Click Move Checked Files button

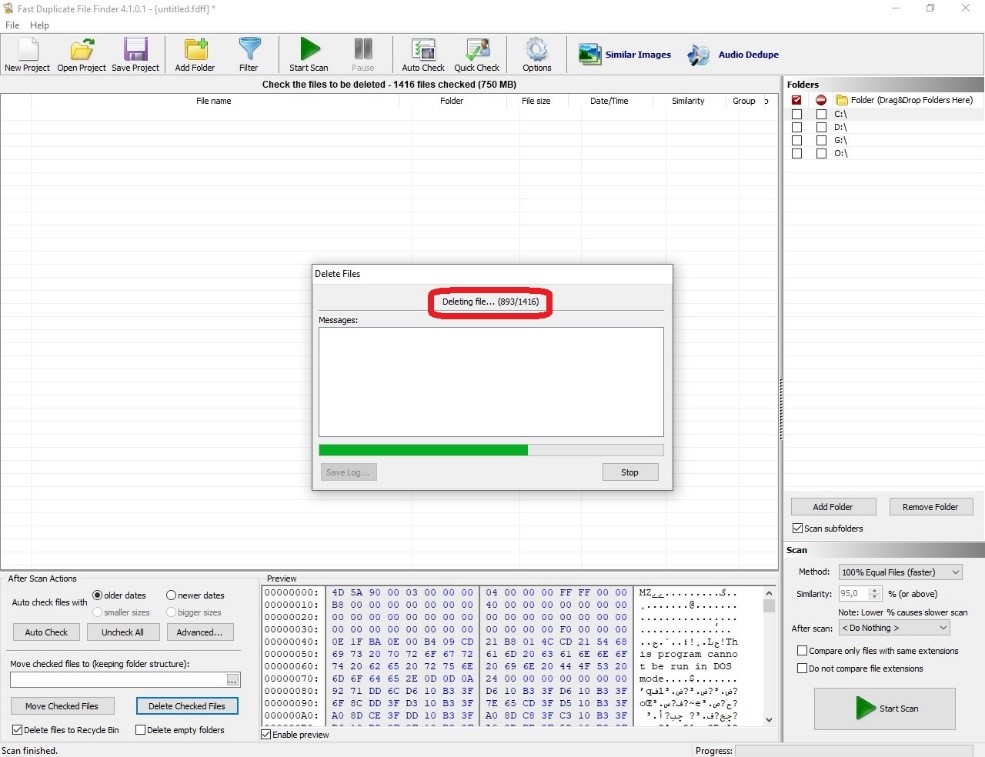62,705
